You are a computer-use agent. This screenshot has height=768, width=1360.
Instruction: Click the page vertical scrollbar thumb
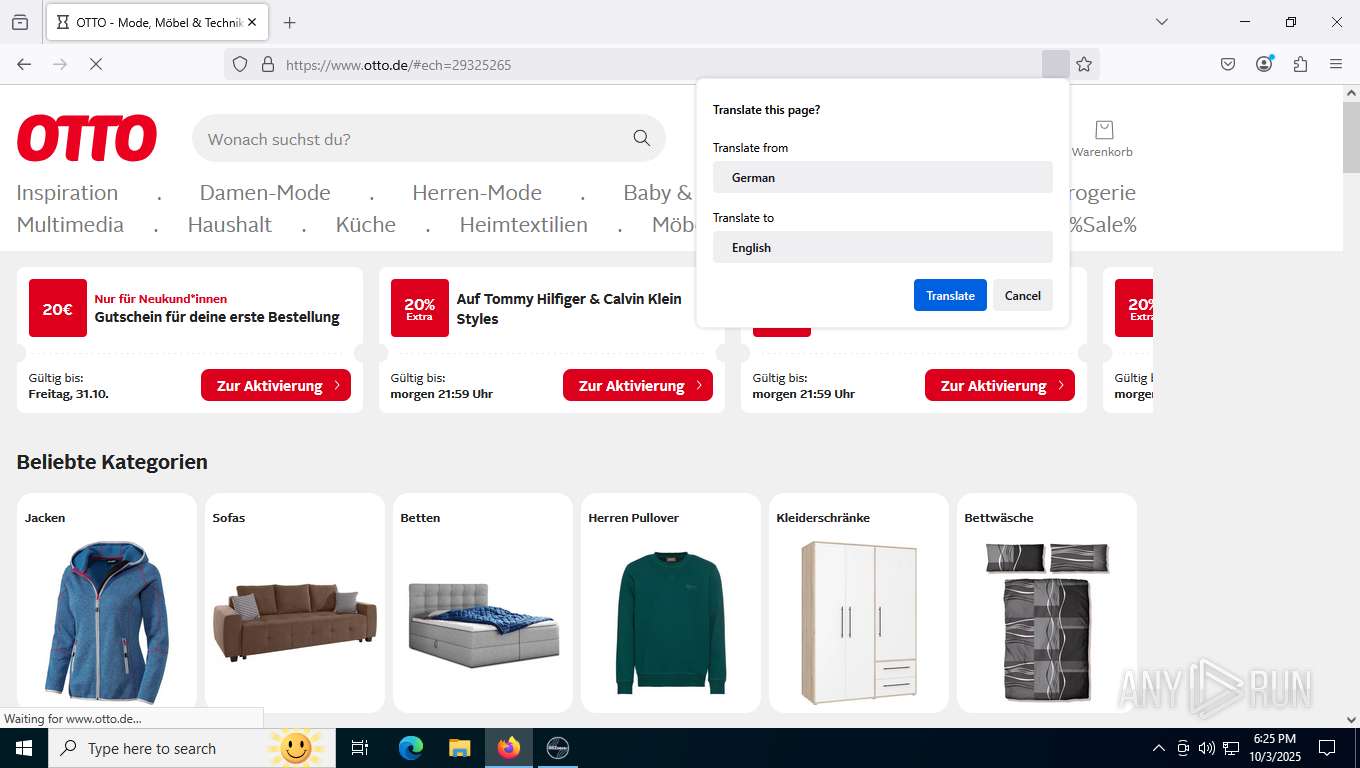point(1351,137)
